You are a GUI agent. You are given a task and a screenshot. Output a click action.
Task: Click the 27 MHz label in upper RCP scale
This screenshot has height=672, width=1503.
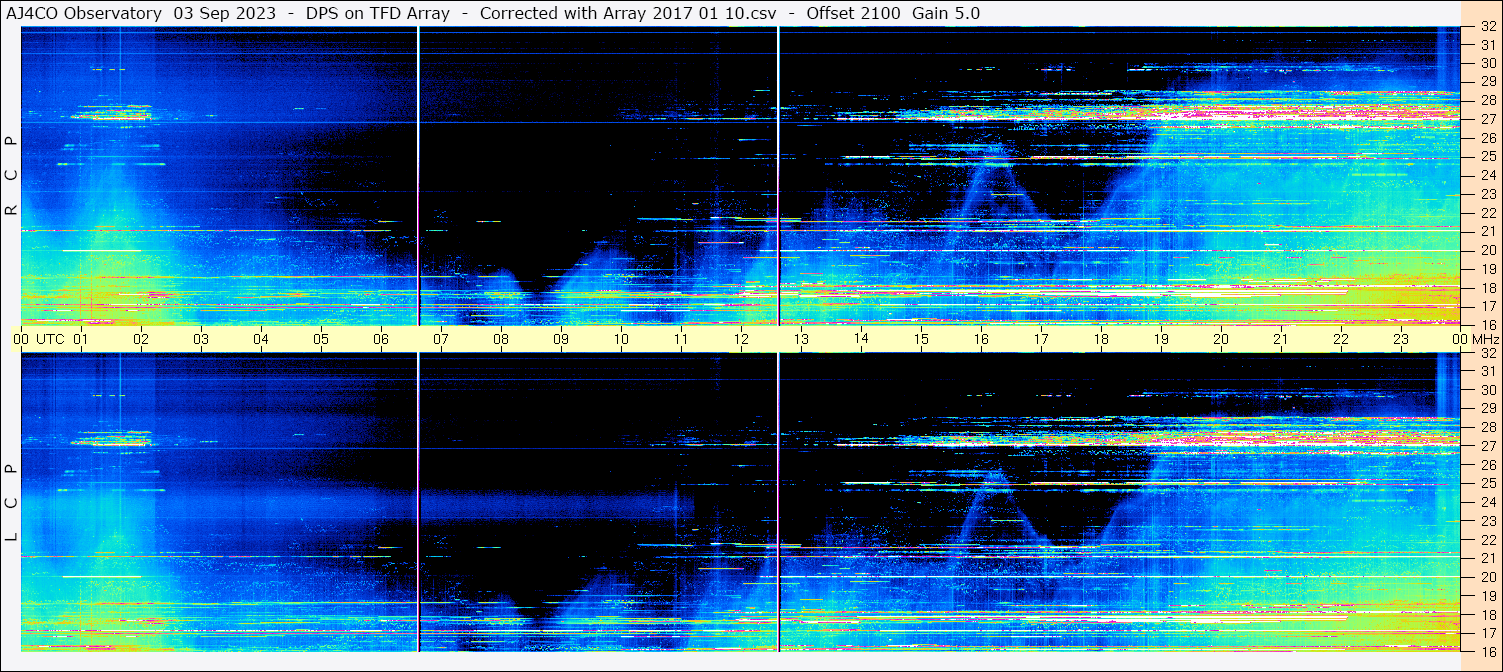pyautogui.click(x=1487, y=119)
